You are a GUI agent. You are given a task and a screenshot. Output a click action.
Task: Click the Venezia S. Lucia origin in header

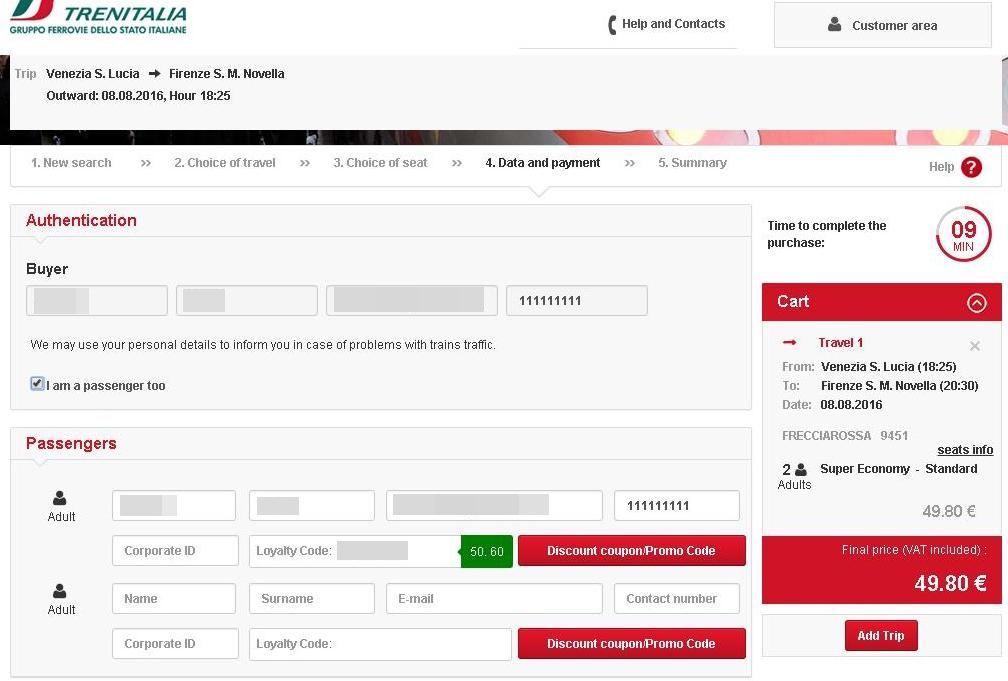point(93,73)
